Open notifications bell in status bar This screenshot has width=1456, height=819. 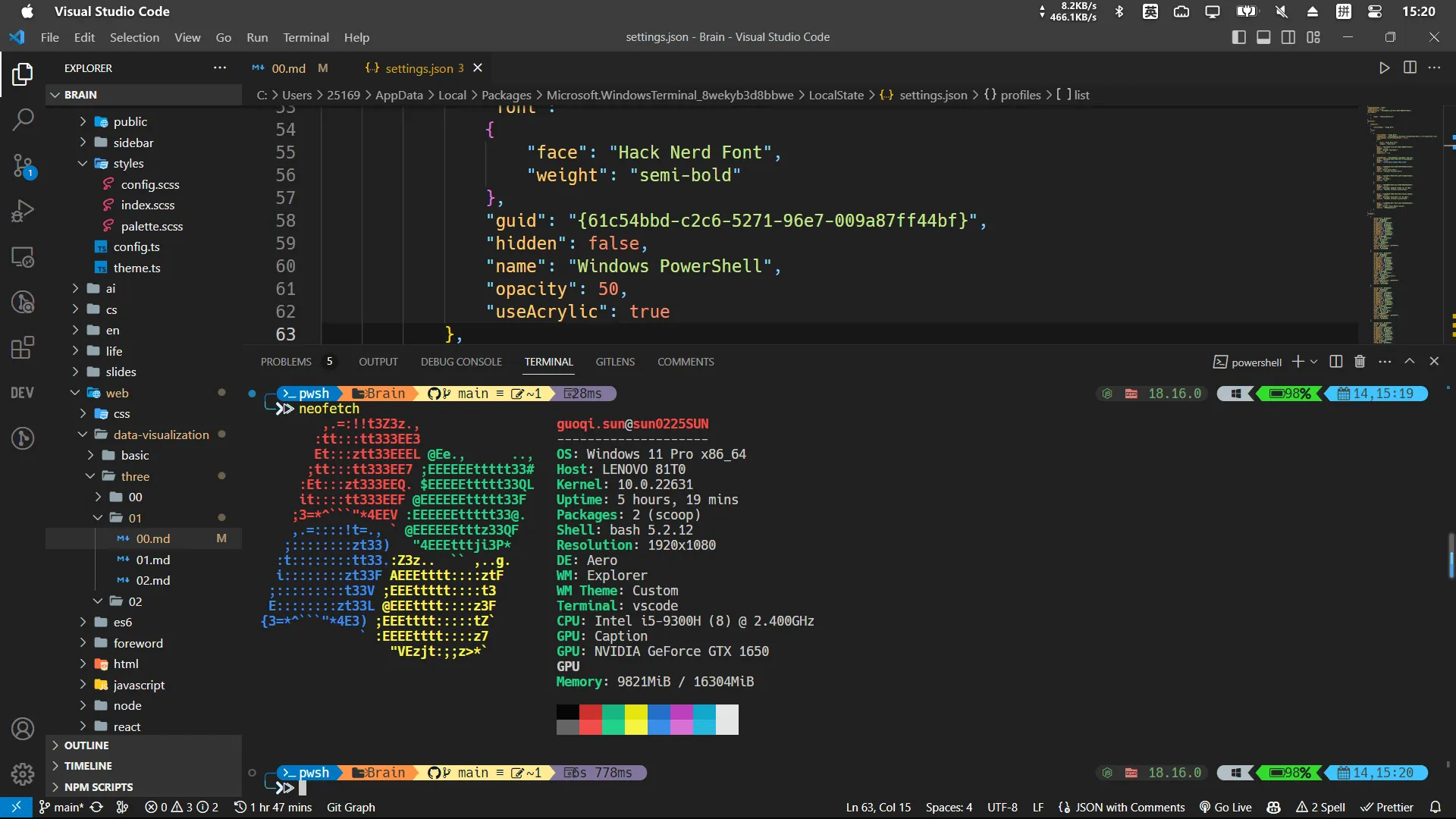[1435, 807]
